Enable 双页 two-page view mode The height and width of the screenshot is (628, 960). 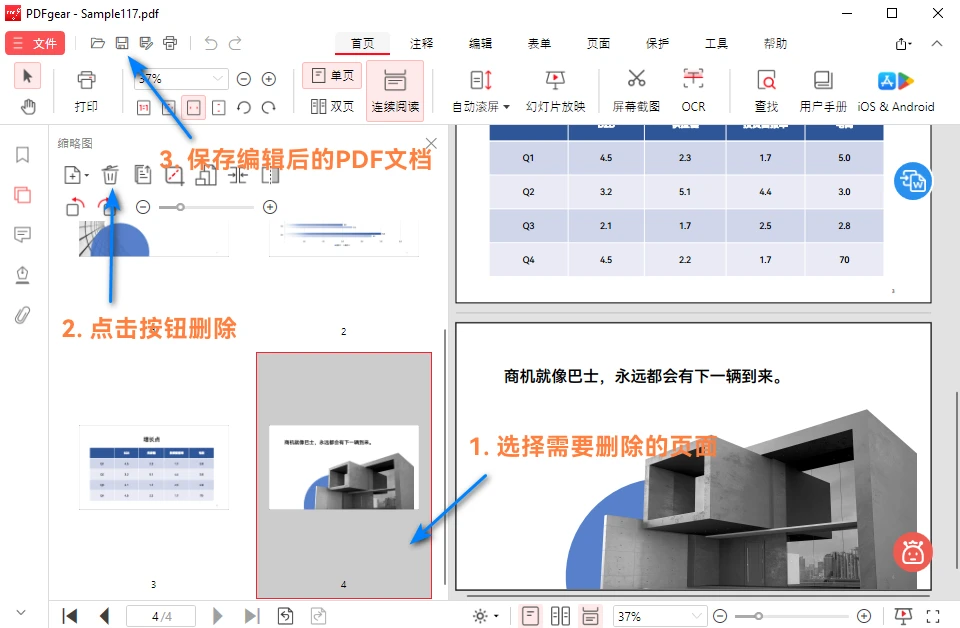click(330, 104)
